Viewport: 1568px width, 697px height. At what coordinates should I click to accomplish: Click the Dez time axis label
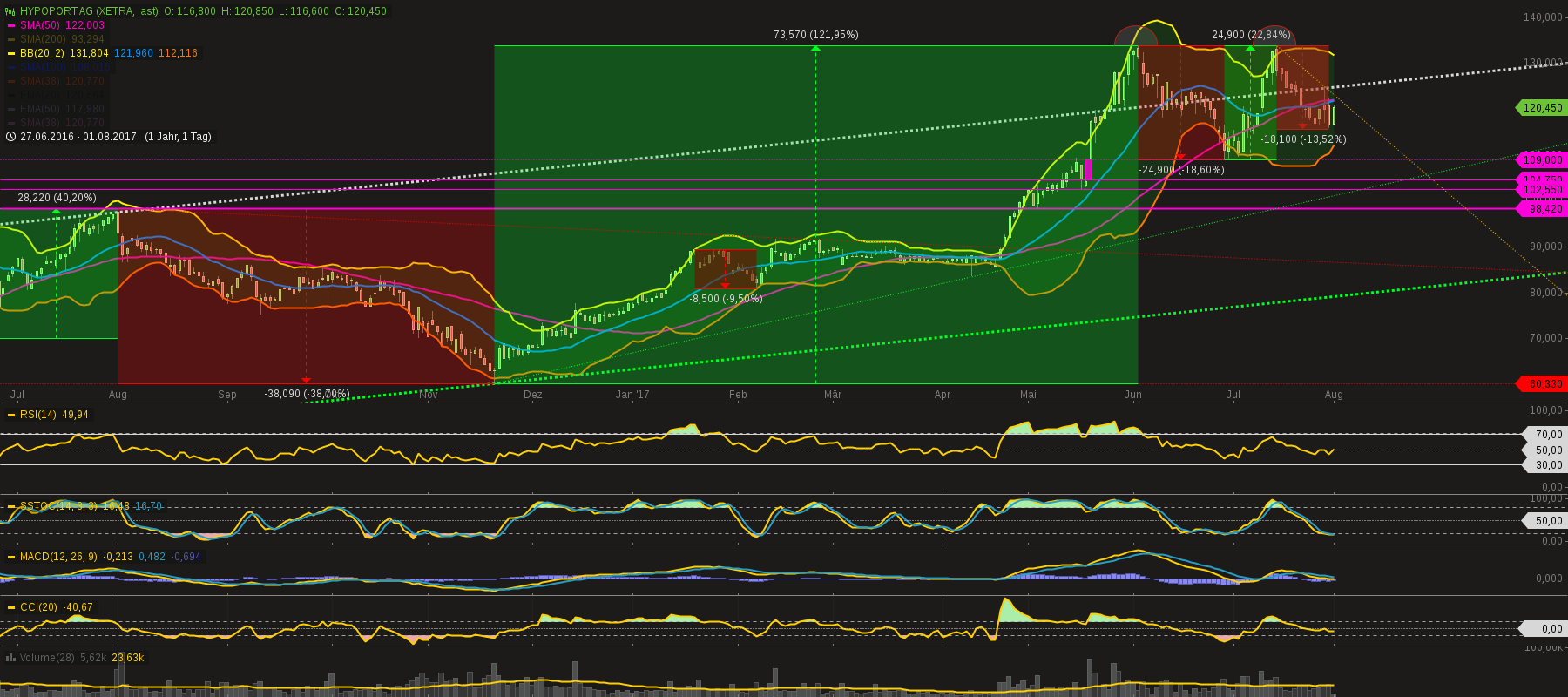533,395
